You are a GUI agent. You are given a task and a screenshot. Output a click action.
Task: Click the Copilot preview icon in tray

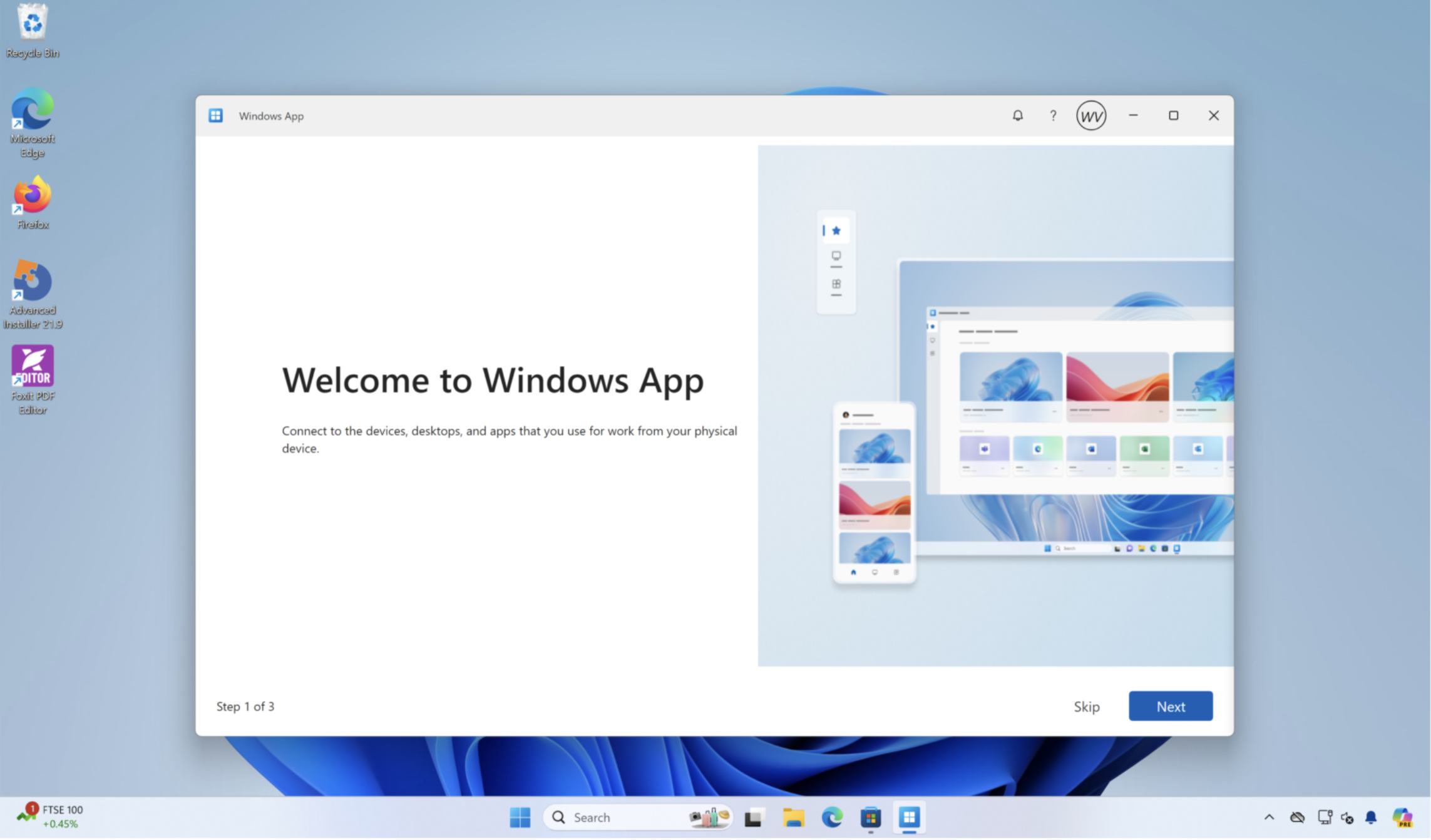(x=1402, y=817)
